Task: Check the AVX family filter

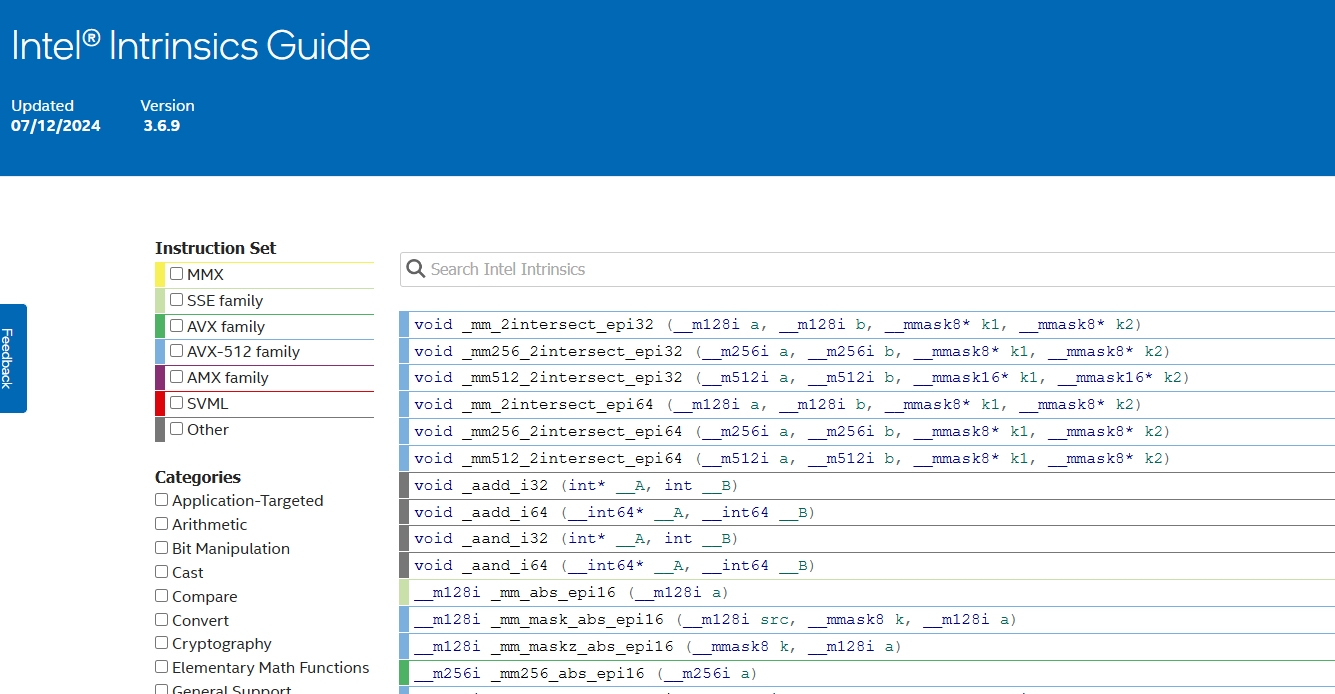Action: click(177, 326)
